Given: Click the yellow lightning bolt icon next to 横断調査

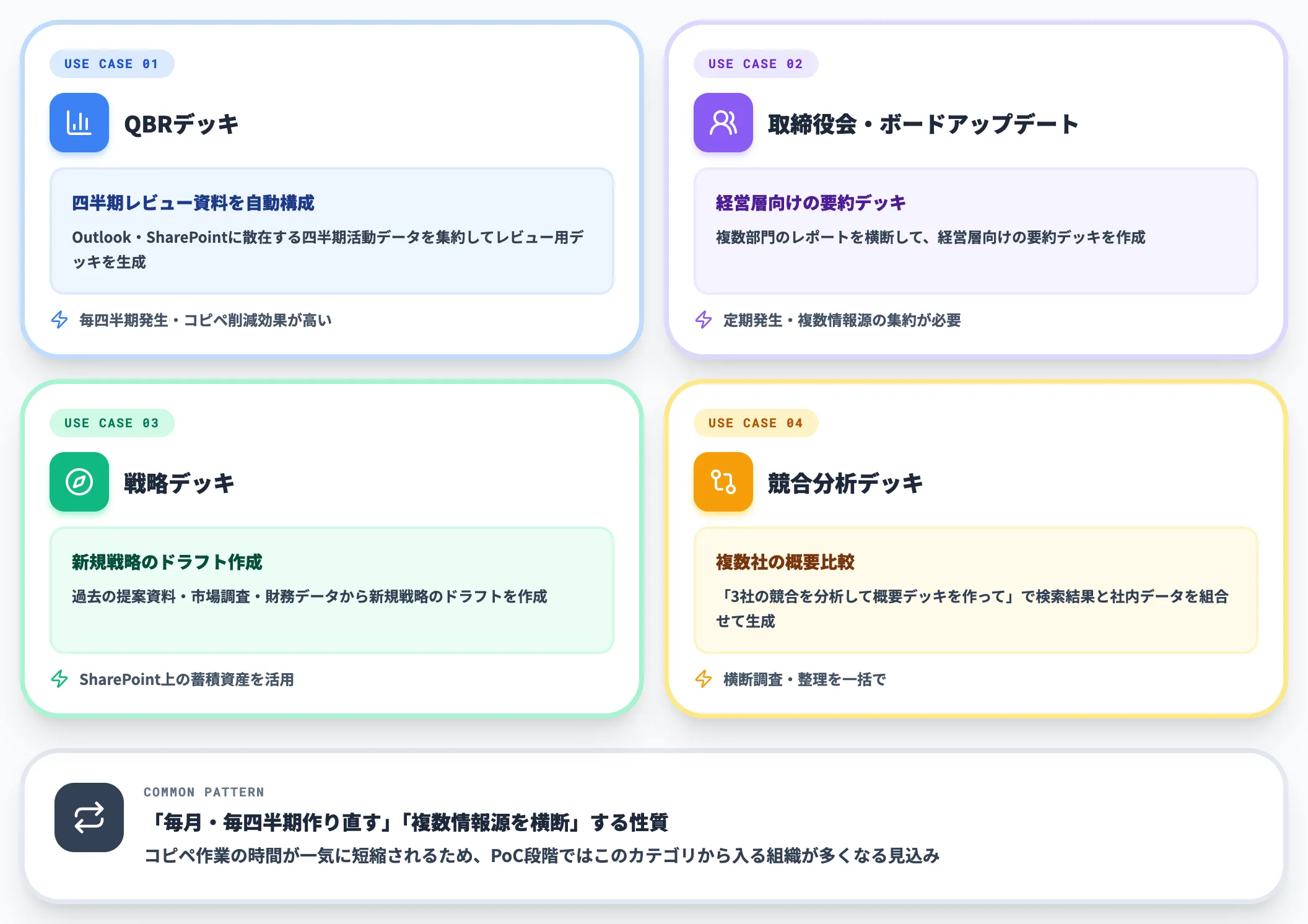Looking at the screenshot, I should [704, 679].
